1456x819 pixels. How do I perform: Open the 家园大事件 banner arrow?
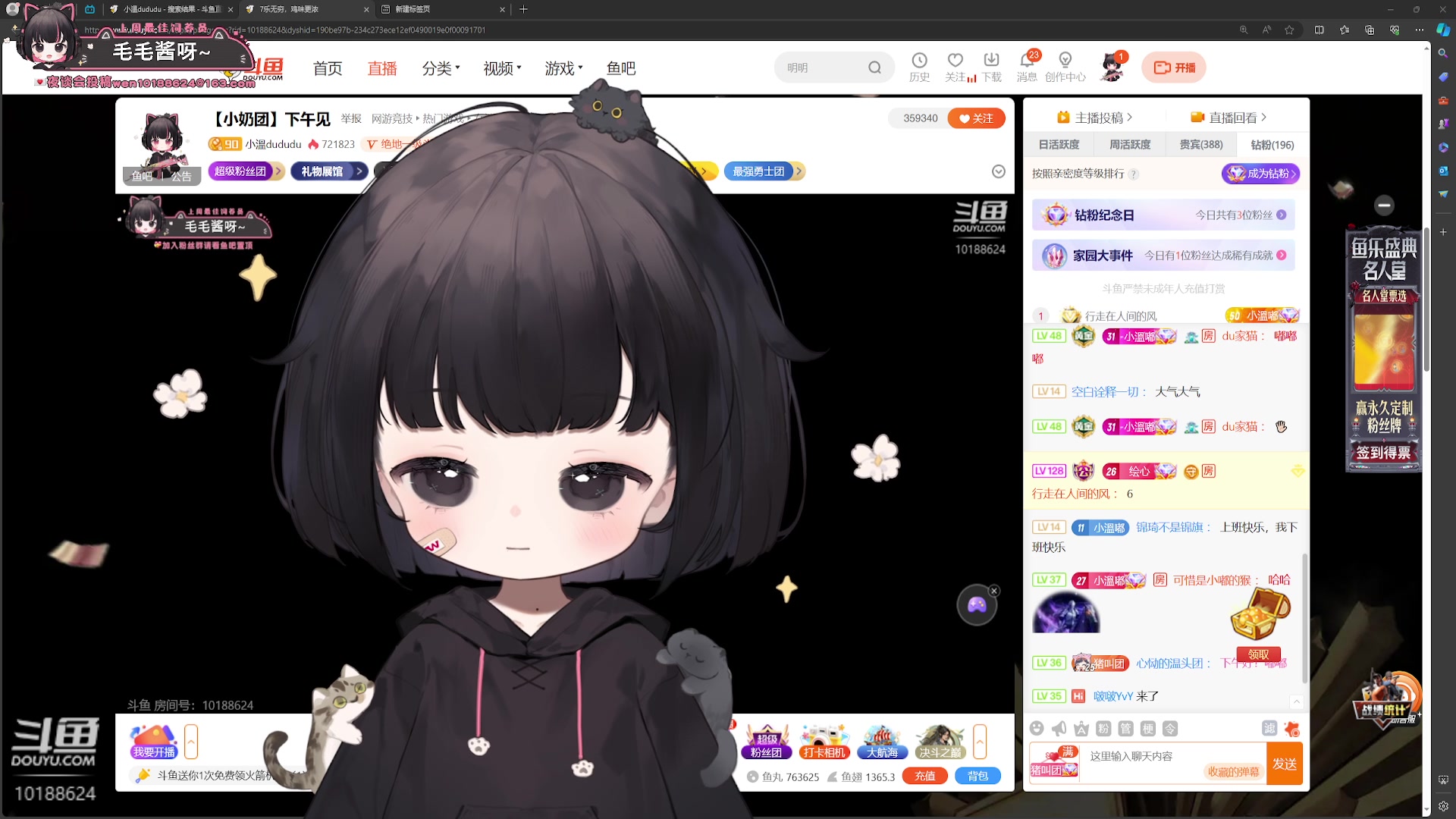coord(1281,255)
